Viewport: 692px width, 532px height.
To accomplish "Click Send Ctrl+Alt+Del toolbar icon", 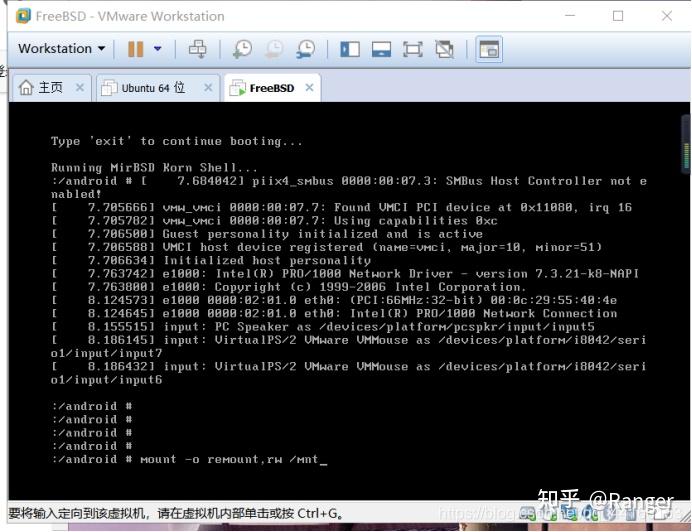I will 197,49.
